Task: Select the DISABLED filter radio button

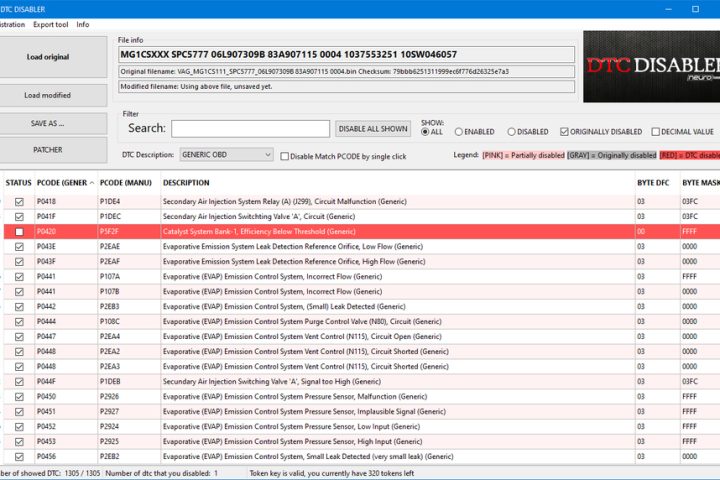Action: pos(513,131)
